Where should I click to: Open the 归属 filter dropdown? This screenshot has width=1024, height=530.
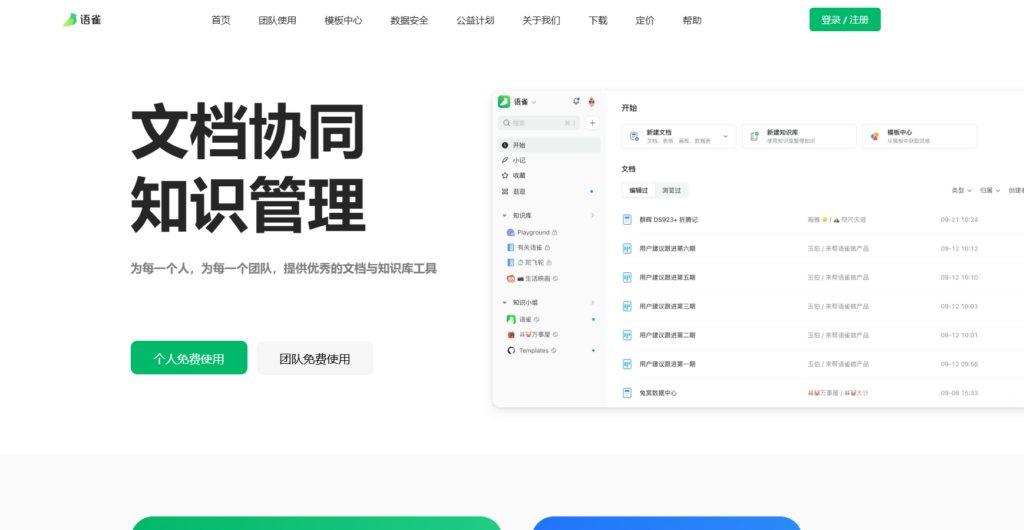click(990, 191)
